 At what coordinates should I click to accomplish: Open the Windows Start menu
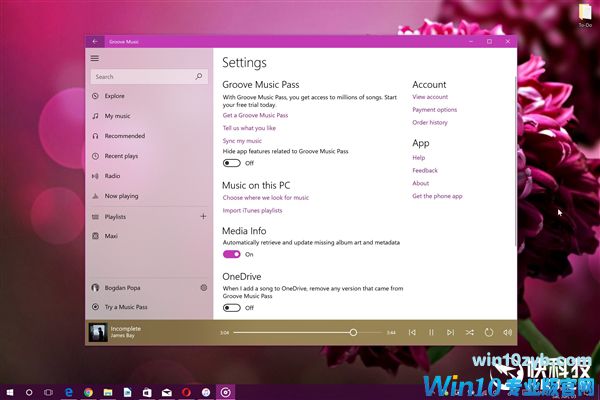click(10, 392)
